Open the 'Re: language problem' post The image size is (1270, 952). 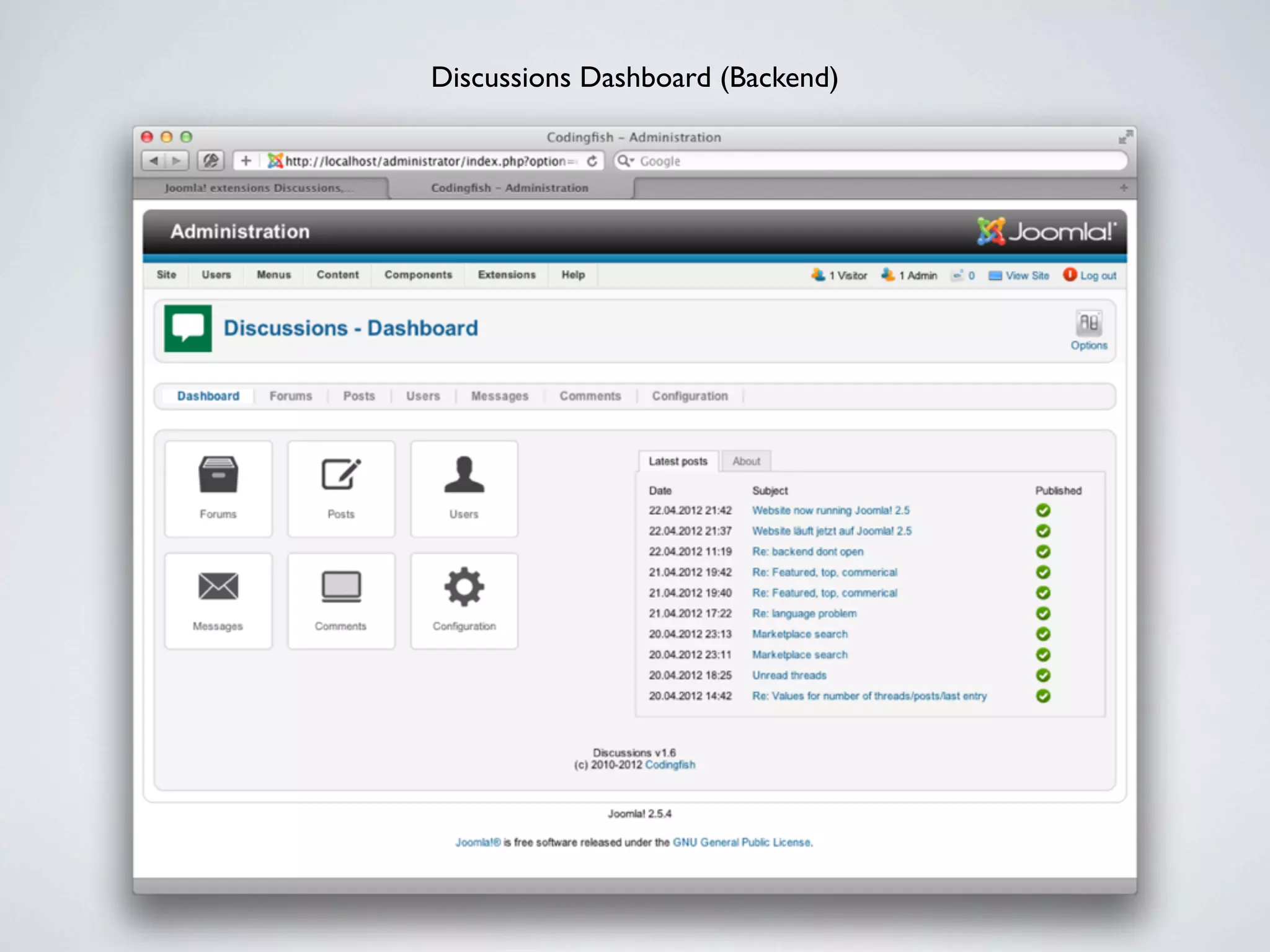pyautogui.click(x=804, y=613)
